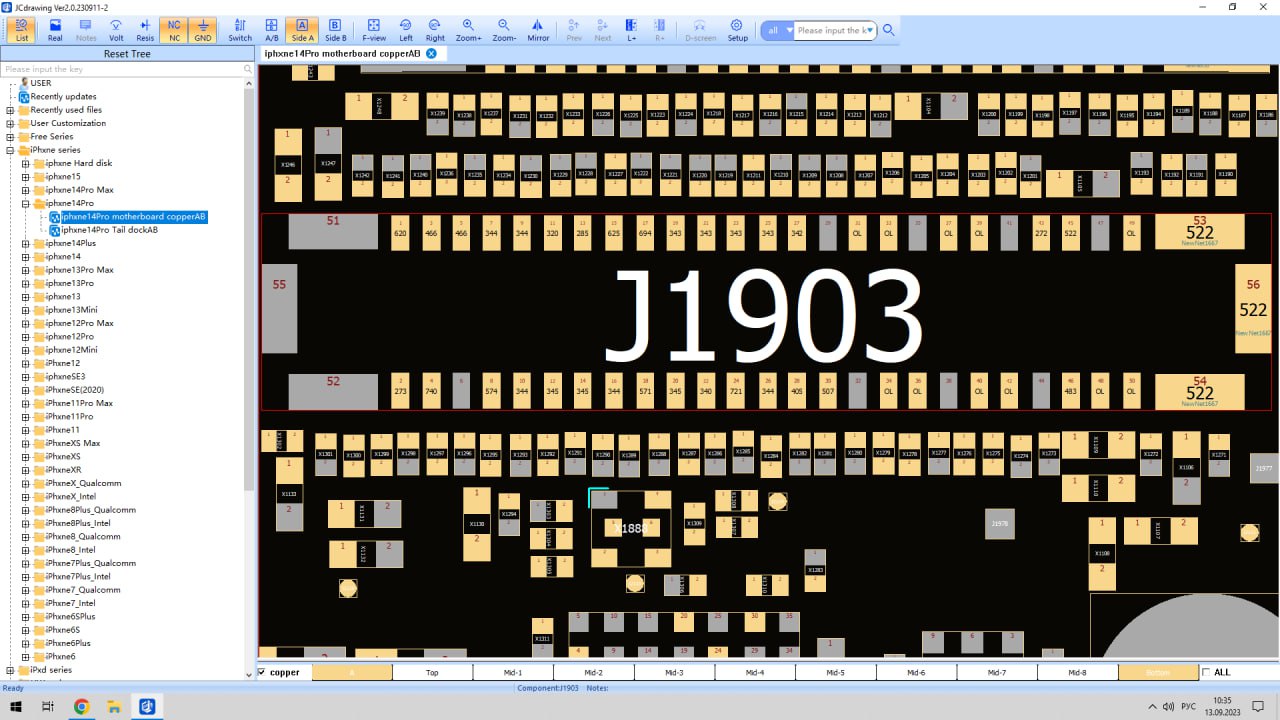Viewport: 1280px width, 720px height.
Task: Close the iphxne14Pro motherboard copperAB tab
Action: coord(431,53)
